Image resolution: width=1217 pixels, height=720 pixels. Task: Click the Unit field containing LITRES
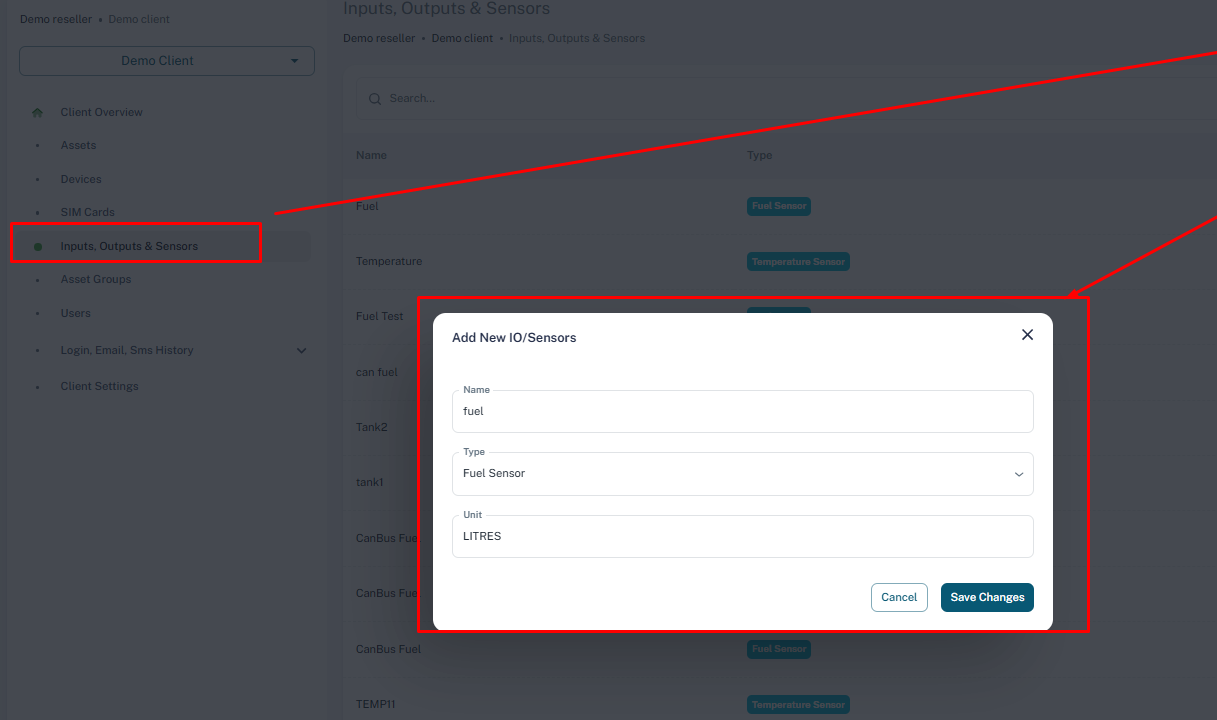pyautogui.click(x=742, y=537)
